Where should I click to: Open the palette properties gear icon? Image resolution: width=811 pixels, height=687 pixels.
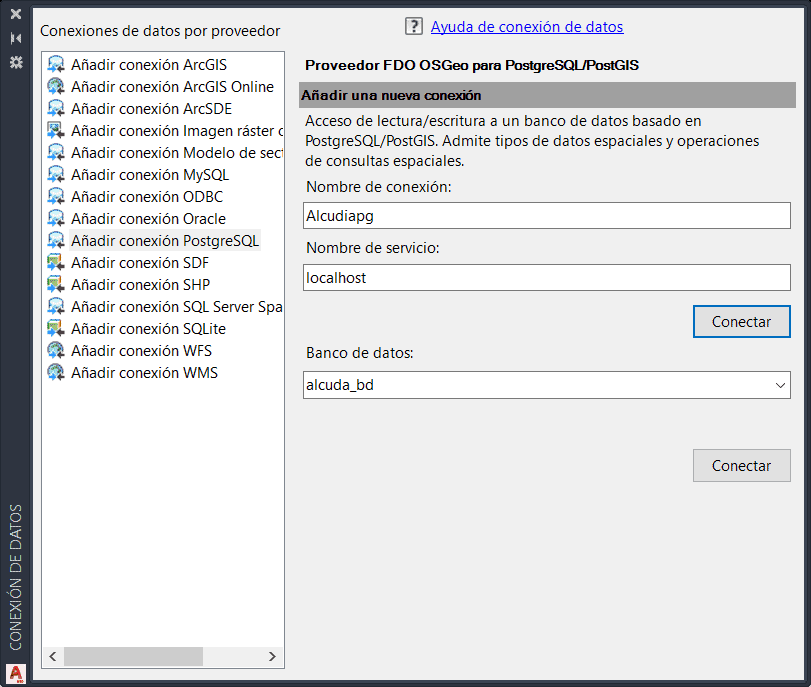pyautogui.click(x=15, y=62)
